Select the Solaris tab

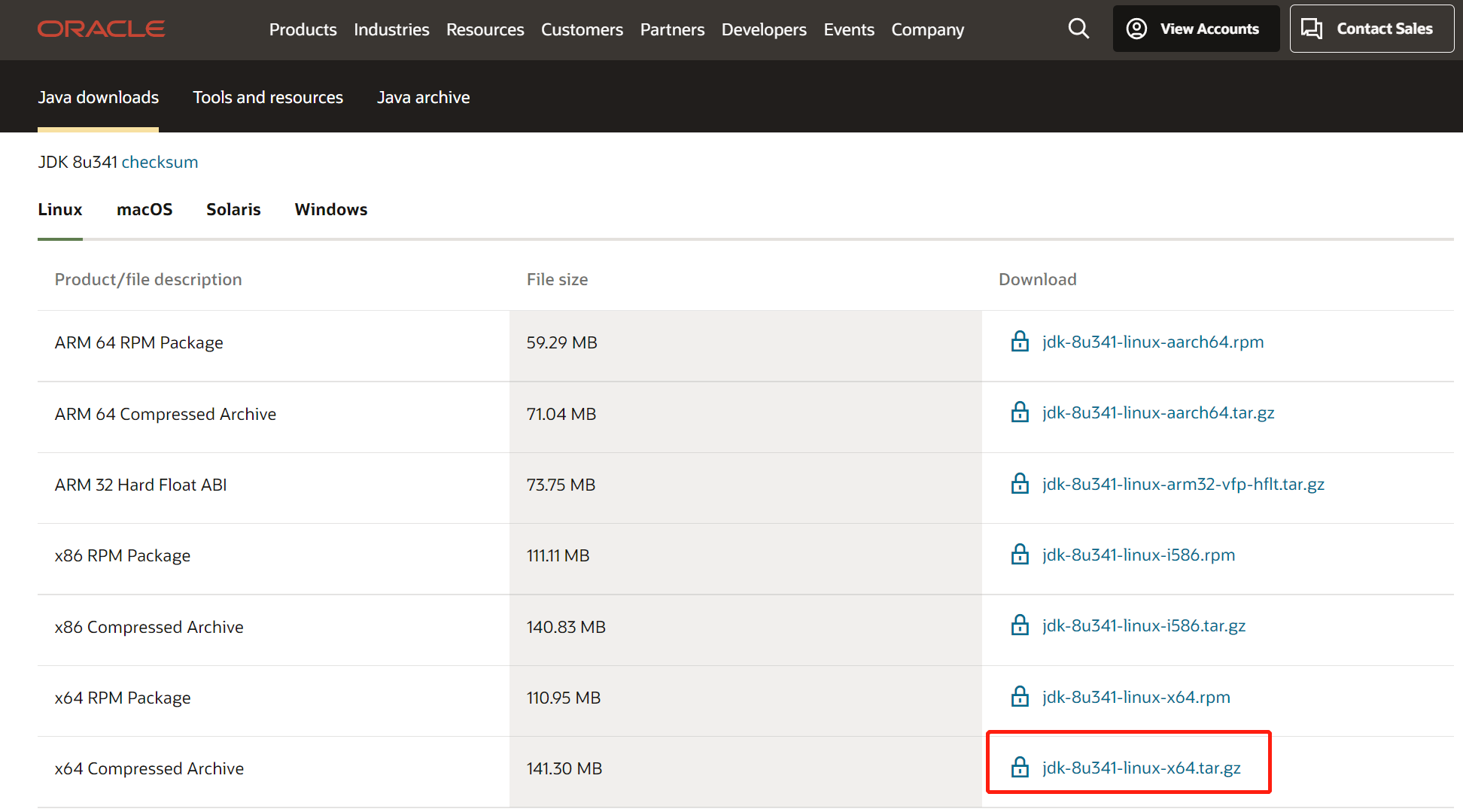click(x=233, y=209)
